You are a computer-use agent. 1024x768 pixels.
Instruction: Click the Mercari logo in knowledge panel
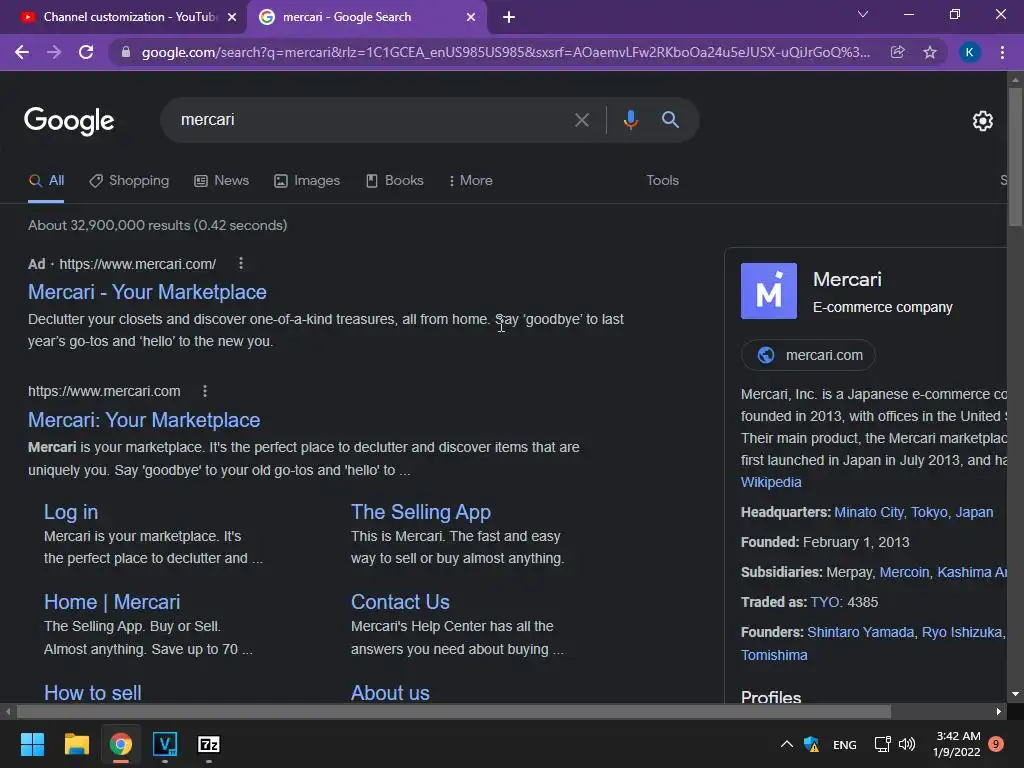tap(769, 291)
